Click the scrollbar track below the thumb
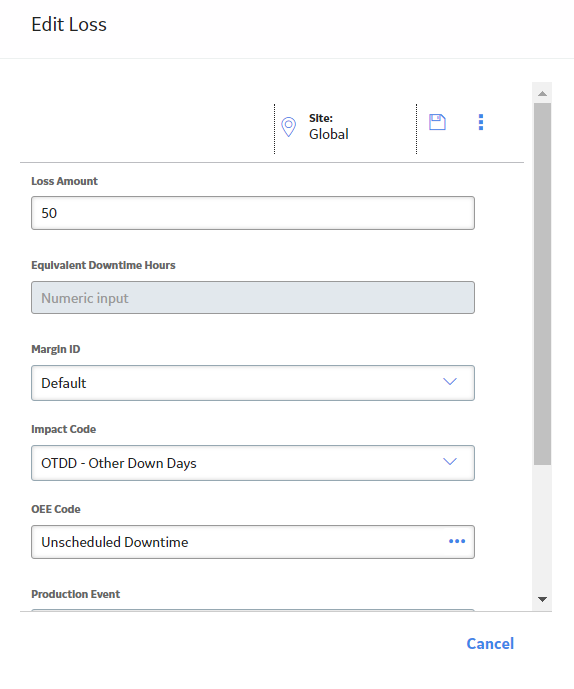The width and height of the screenshot is (574, 689). pos(542,527)
